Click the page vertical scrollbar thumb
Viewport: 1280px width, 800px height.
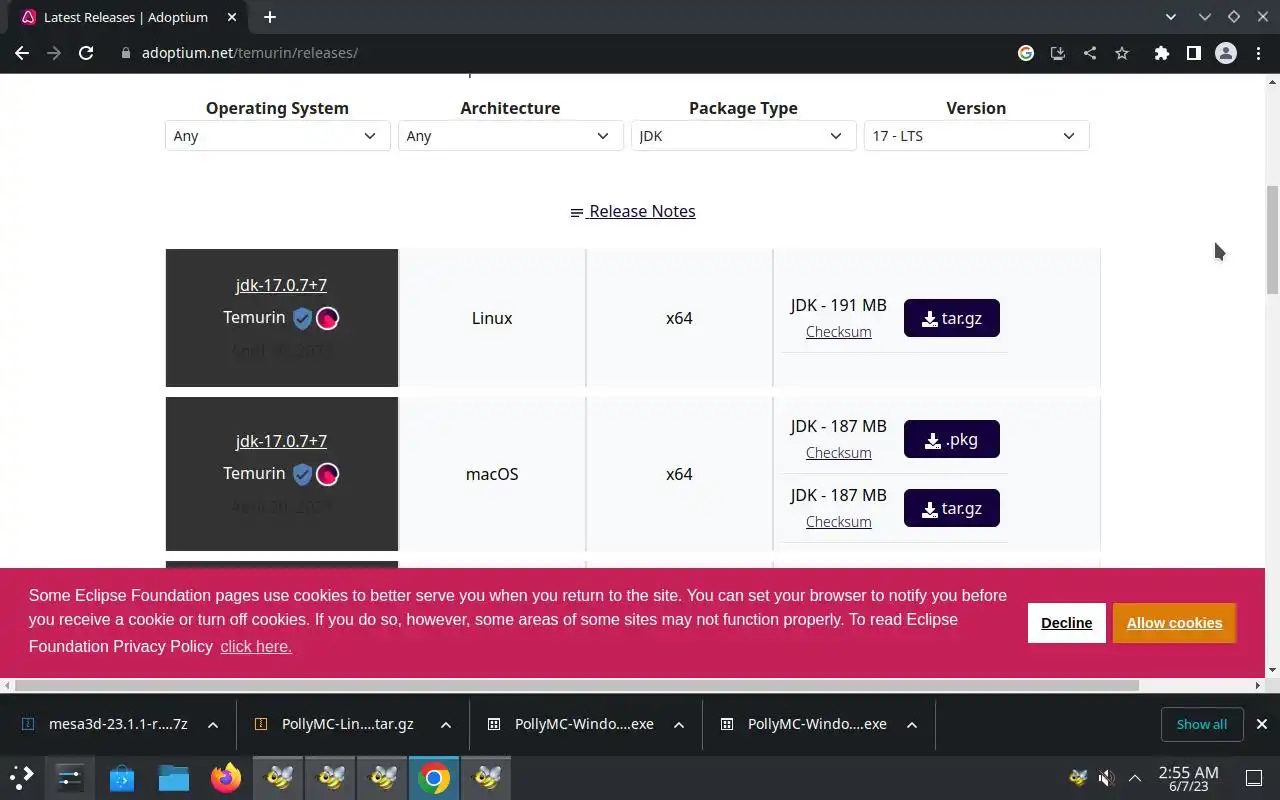1272,238
